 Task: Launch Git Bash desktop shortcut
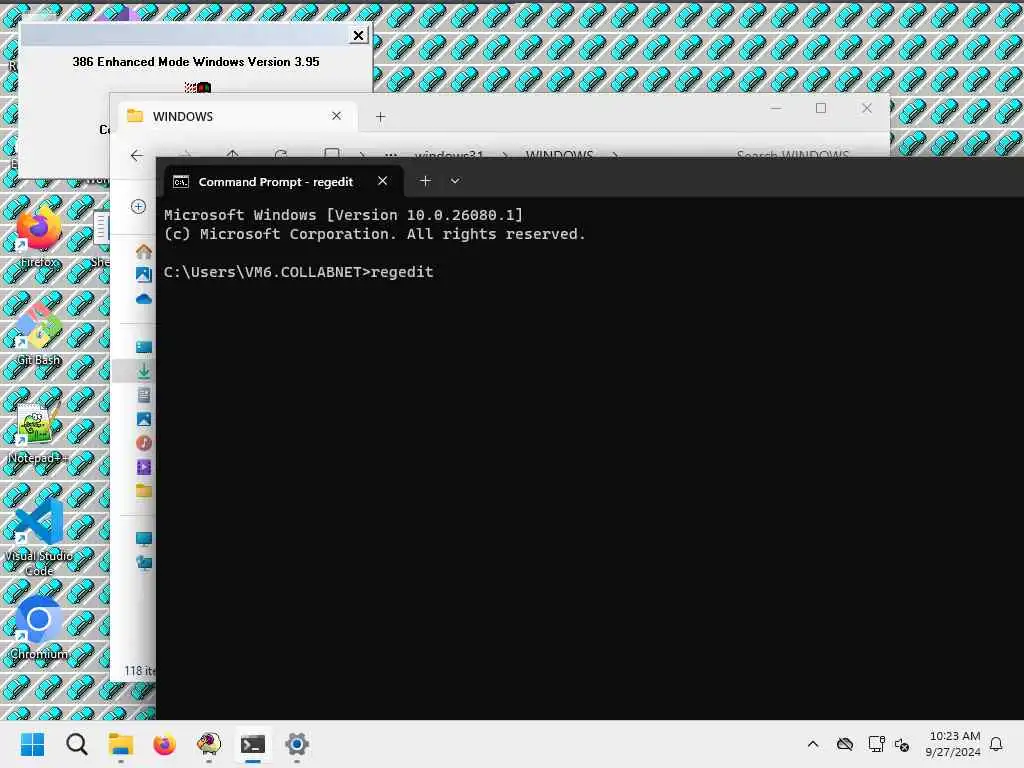point(39,333)
